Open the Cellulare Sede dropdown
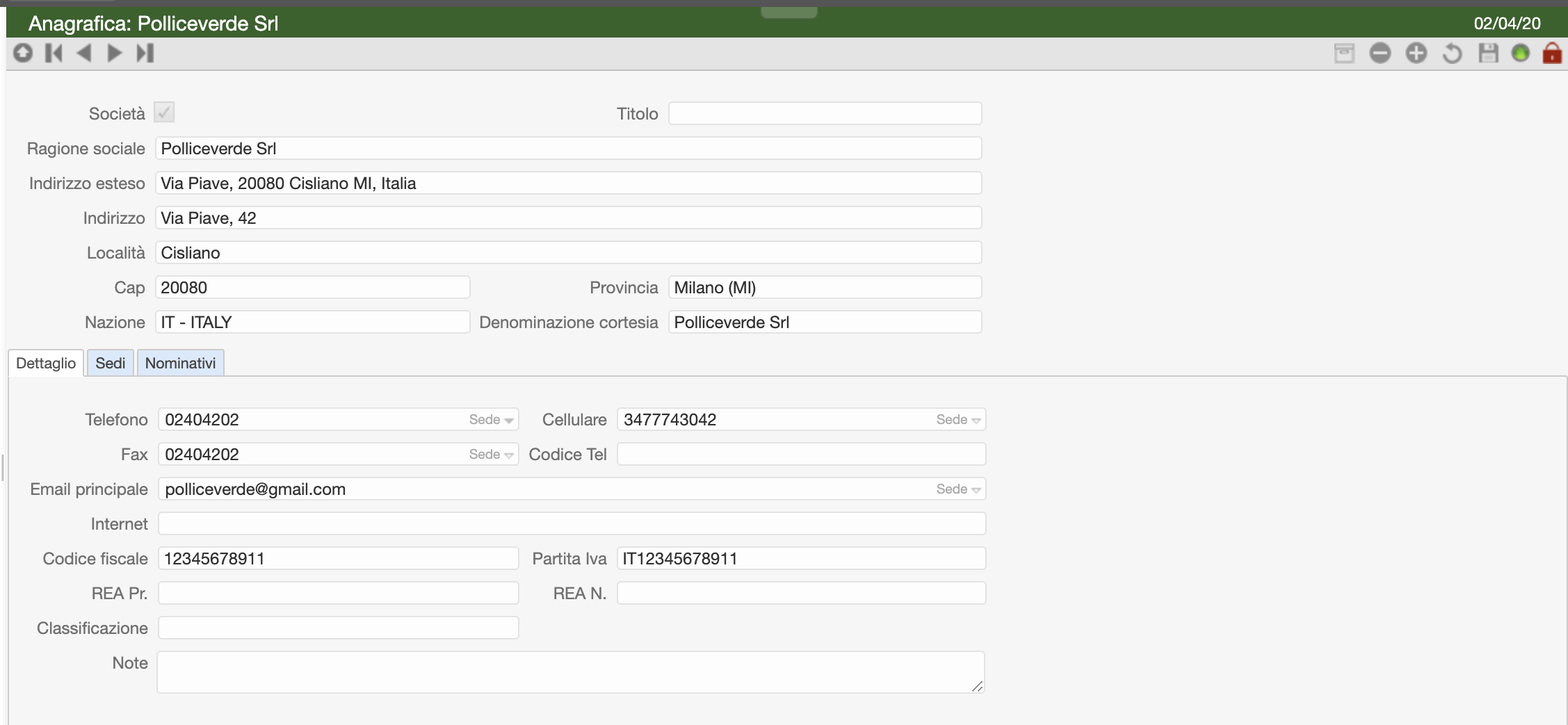The width and height of the screenshot is (1568, 725). coord(958,420)
